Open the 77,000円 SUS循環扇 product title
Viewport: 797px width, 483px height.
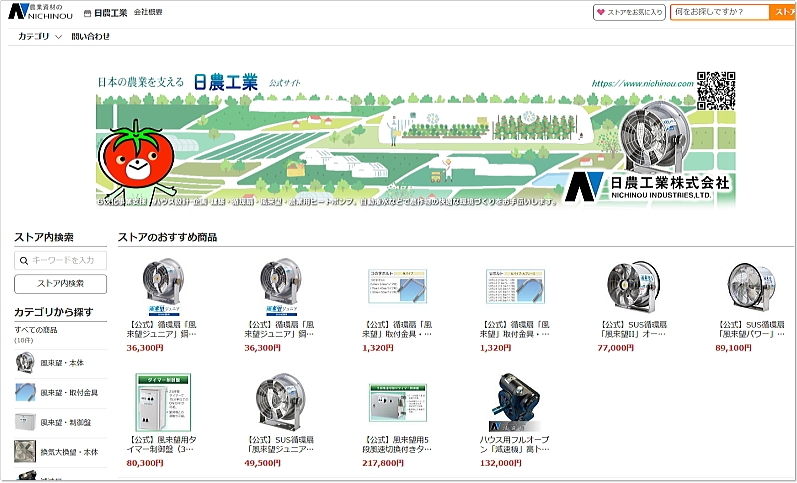(x=633, y=329)
